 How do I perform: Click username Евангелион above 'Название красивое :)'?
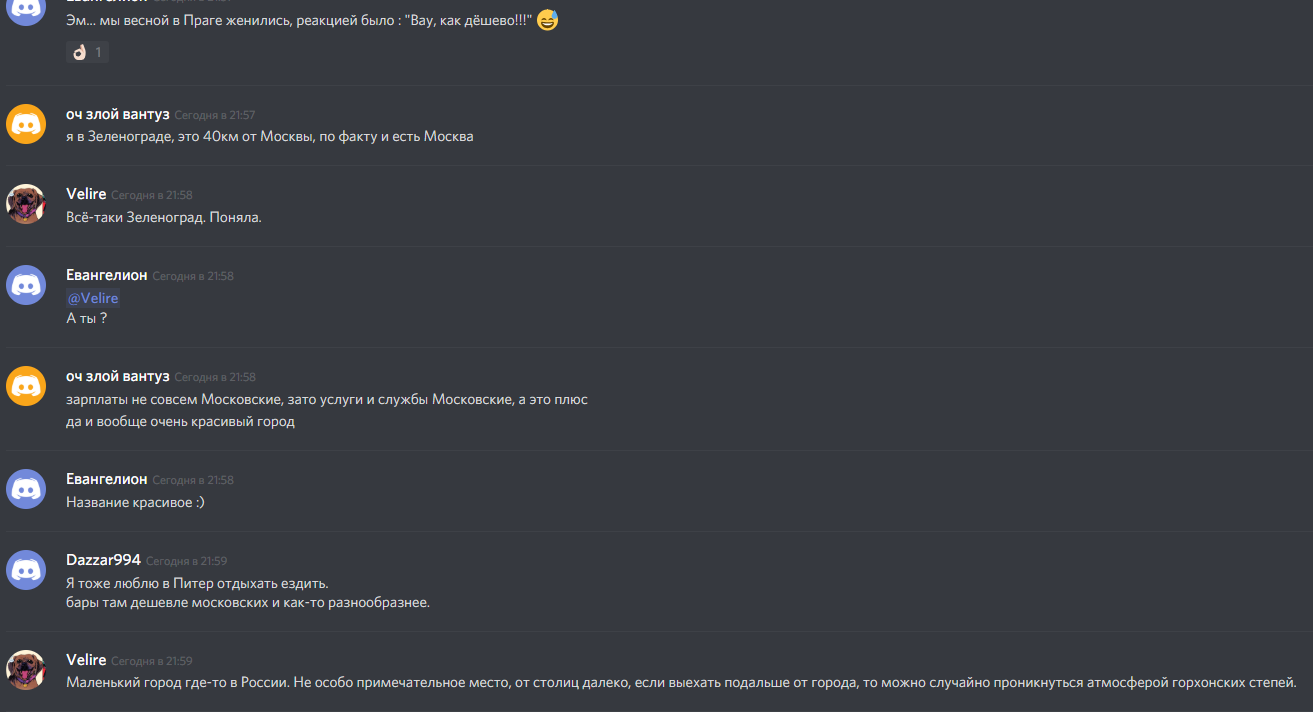tap(107, 479)
